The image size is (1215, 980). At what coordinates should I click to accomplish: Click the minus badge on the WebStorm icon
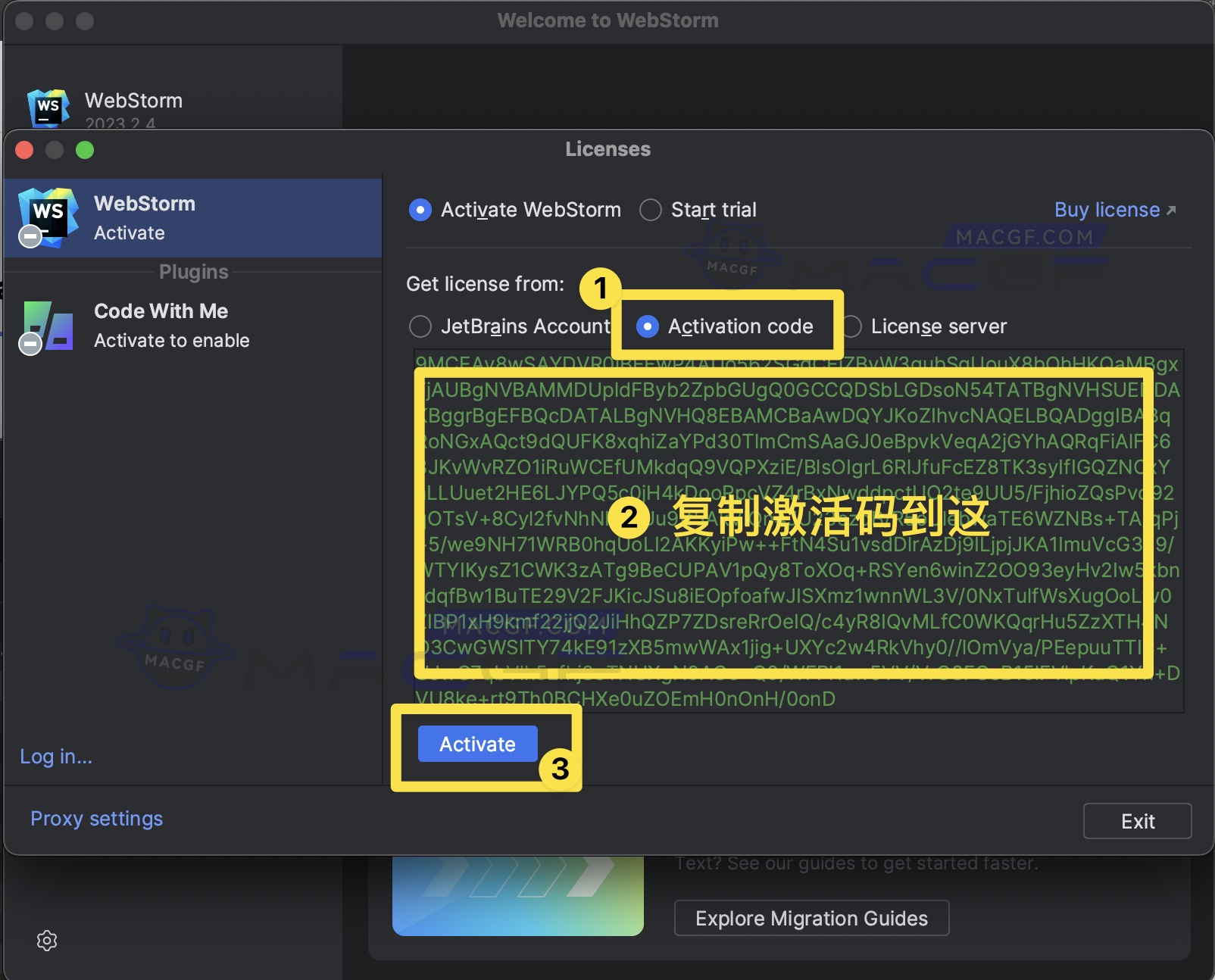click(30, 236)
